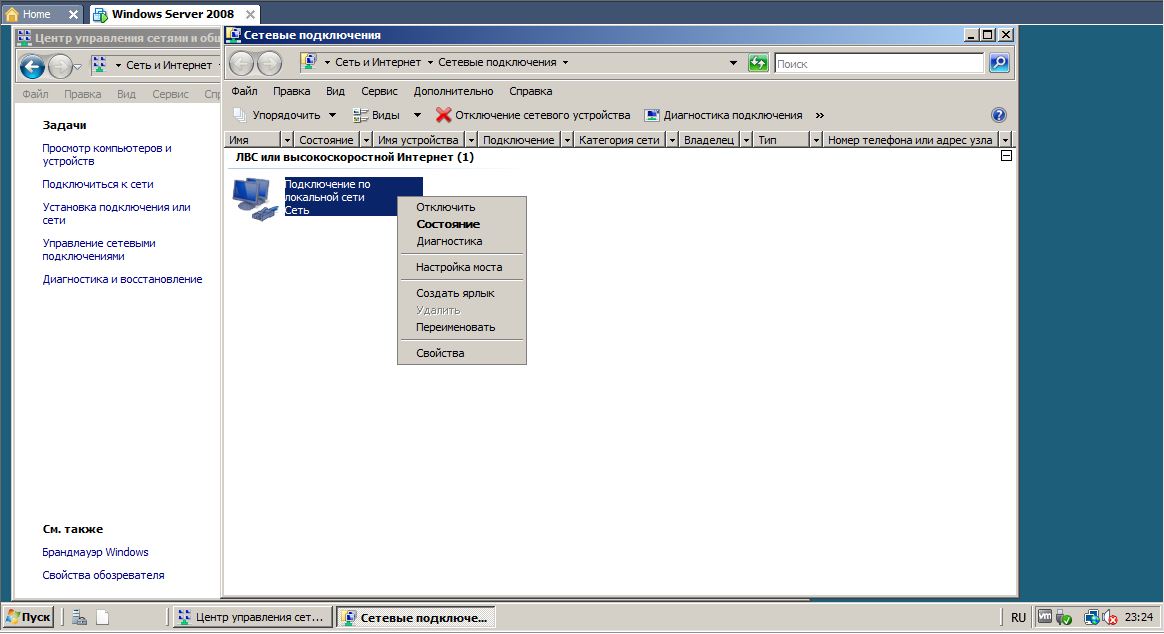This screenshot has height=634, width=1164.
Task: Click the blank document quick launch icon
Action: 102,617
